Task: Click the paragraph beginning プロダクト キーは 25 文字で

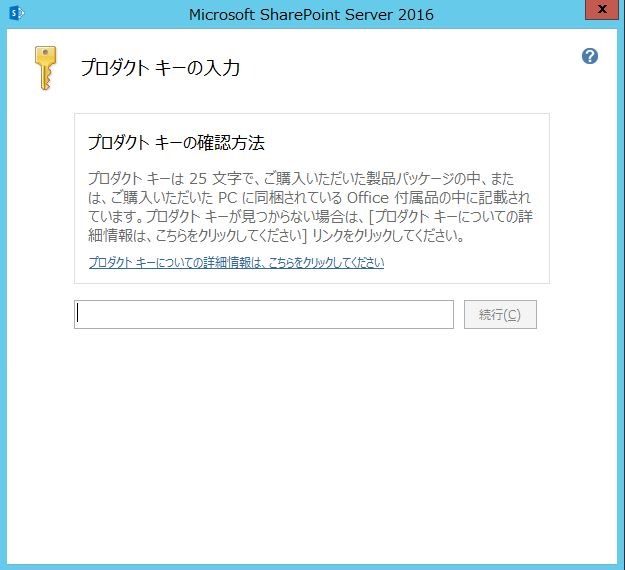Action: 310,207
